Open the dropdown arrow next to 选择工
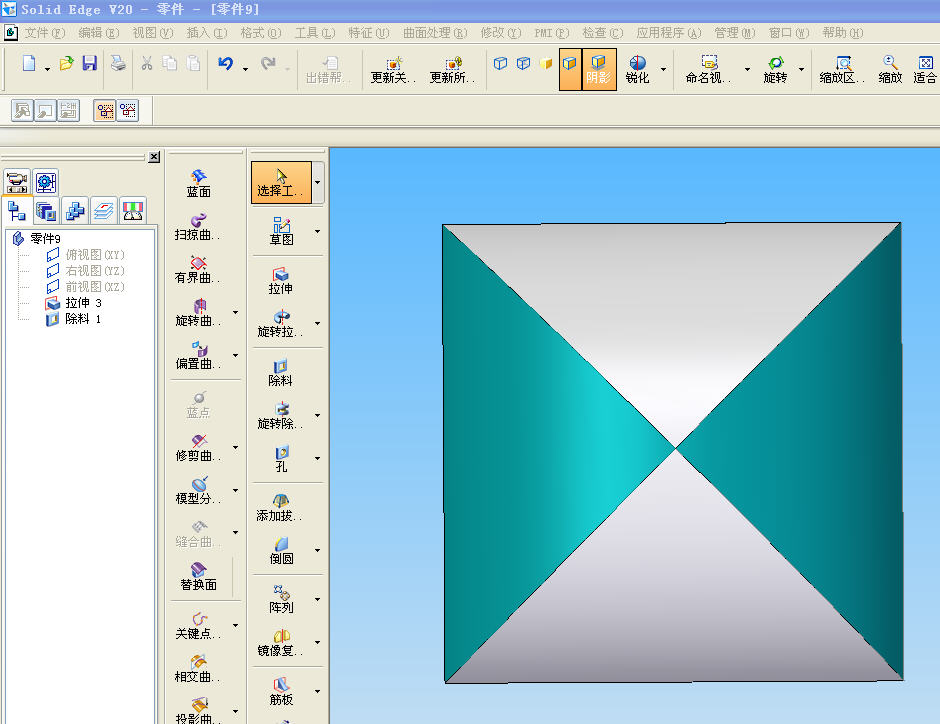The width and height of the screenshot is (940, 724). click(x=318, y=182)
